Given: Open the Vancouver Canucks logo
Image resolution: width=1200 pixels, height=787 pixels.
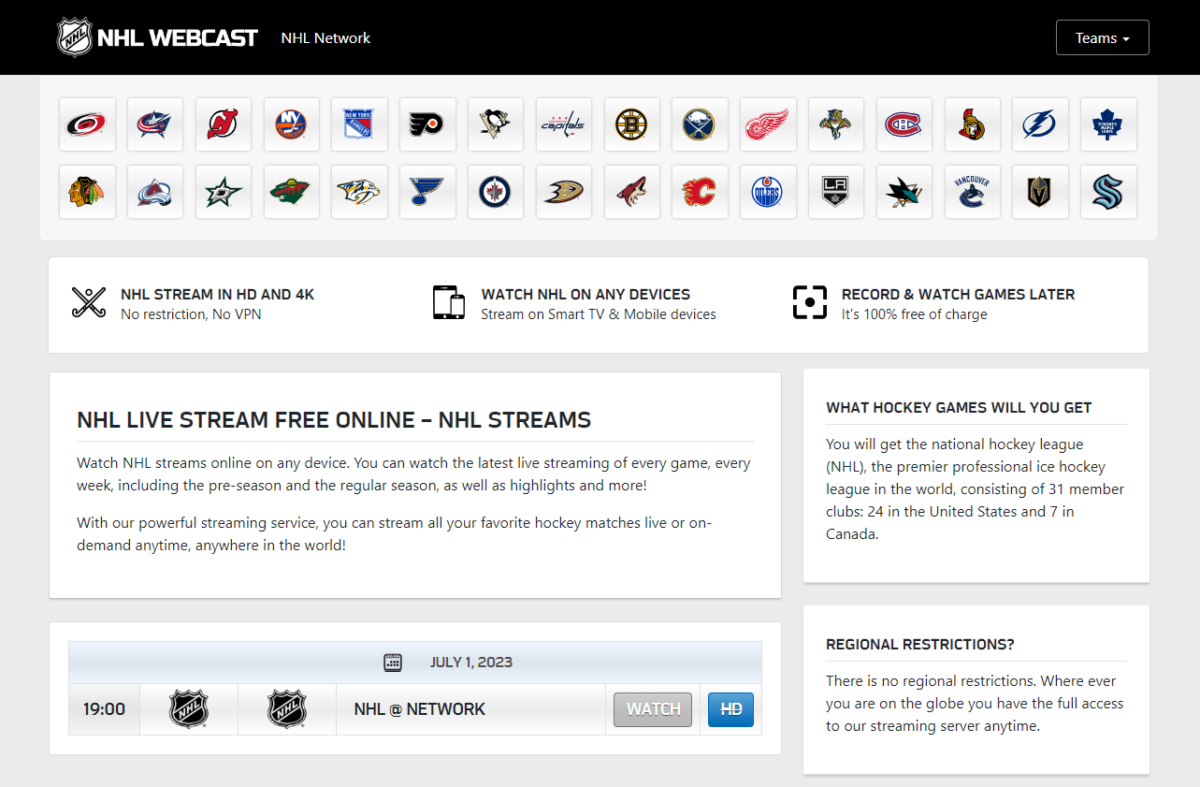Looking at the screenshot, I should (972, 191).
